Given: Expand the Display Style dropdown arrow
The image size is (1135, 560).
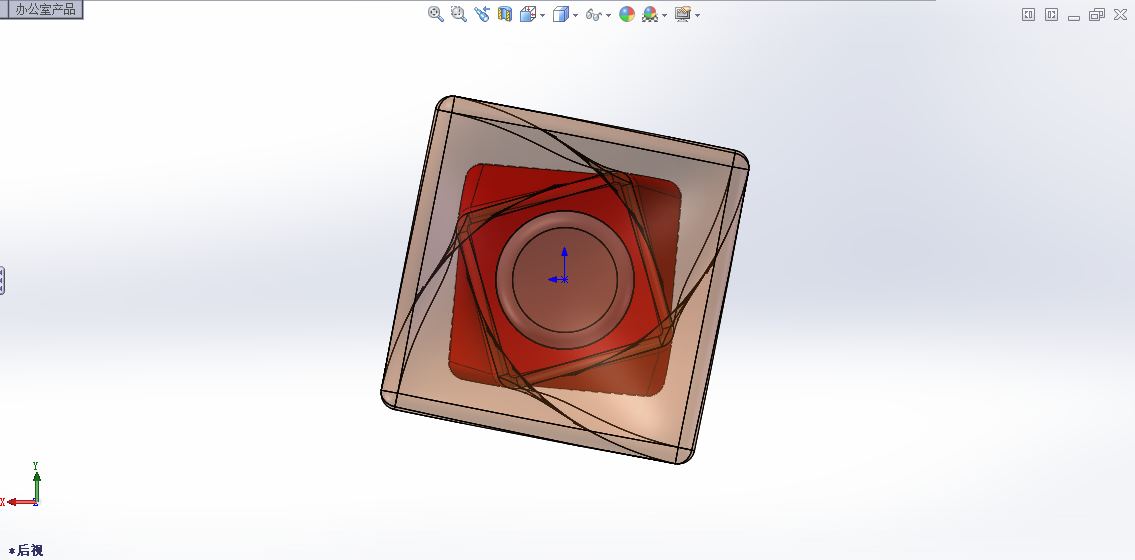Looking at the screenshot, I should pos(575,14).
